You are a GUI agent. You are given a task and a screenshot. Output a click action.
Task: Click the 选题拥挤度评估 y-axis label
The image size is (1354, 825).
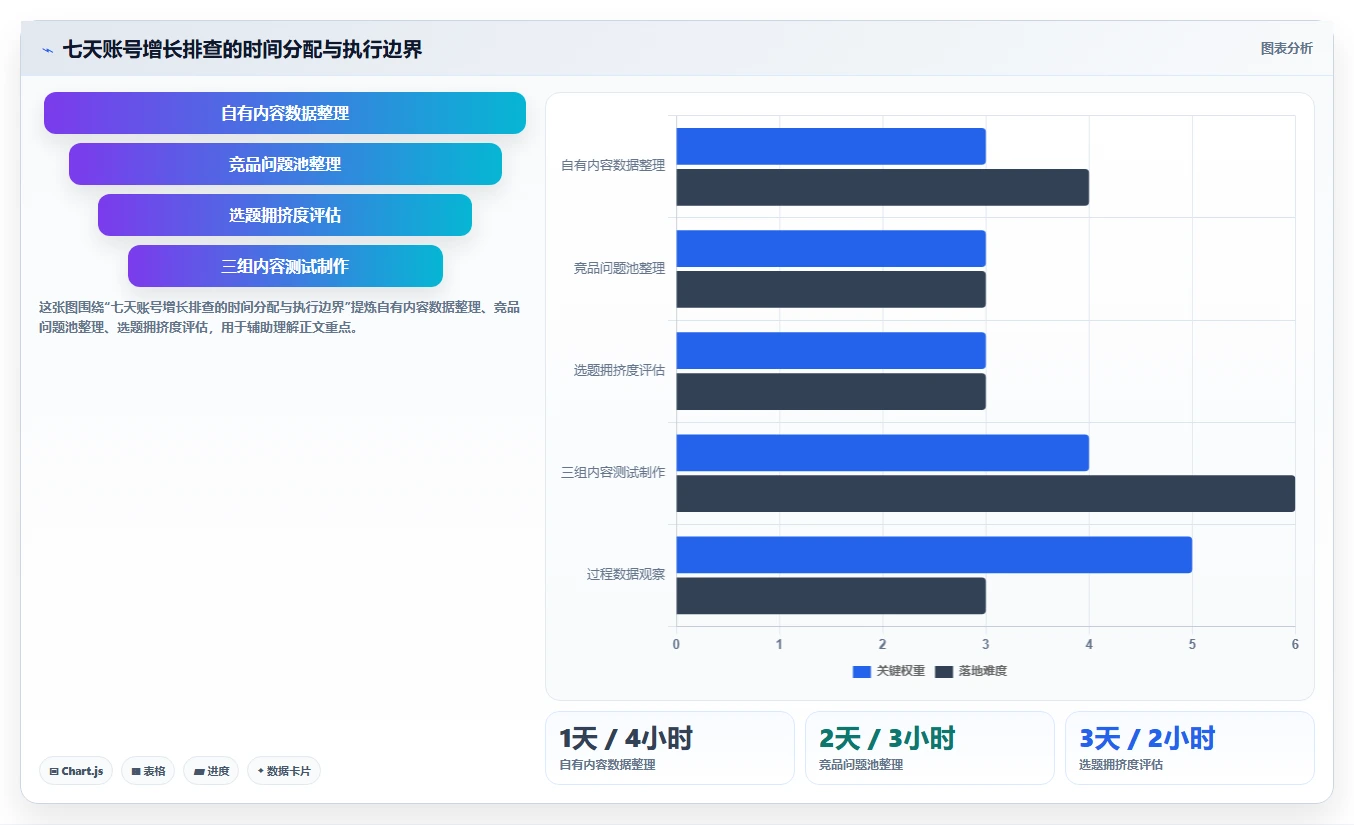tap(619, 371)
